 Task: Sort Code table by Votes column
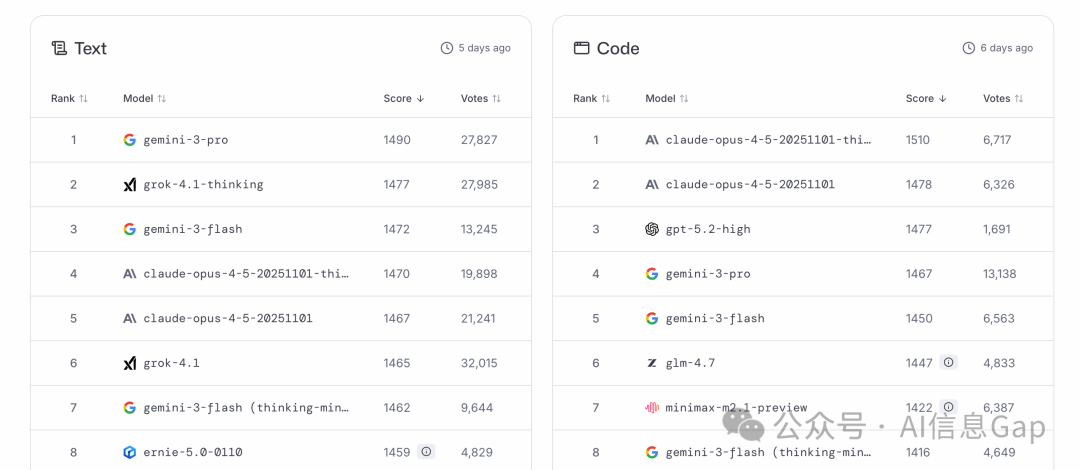(x=1003, y=98)
